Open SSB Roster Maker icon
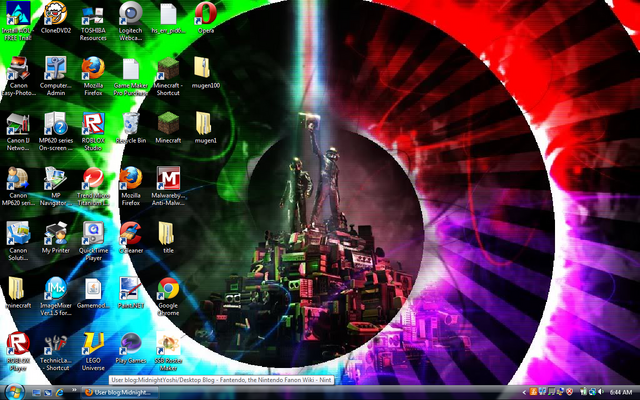The height and width of the screenshot is (400, 640). point(168,352)
